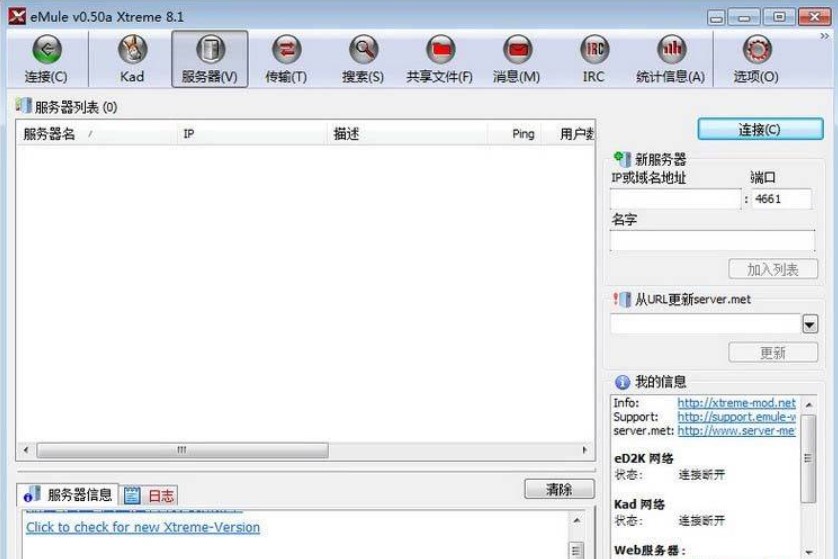The image size is (838, 559).
Task: Sort by Ping column header
Action: pyautogui.click(x=515, y=134)
